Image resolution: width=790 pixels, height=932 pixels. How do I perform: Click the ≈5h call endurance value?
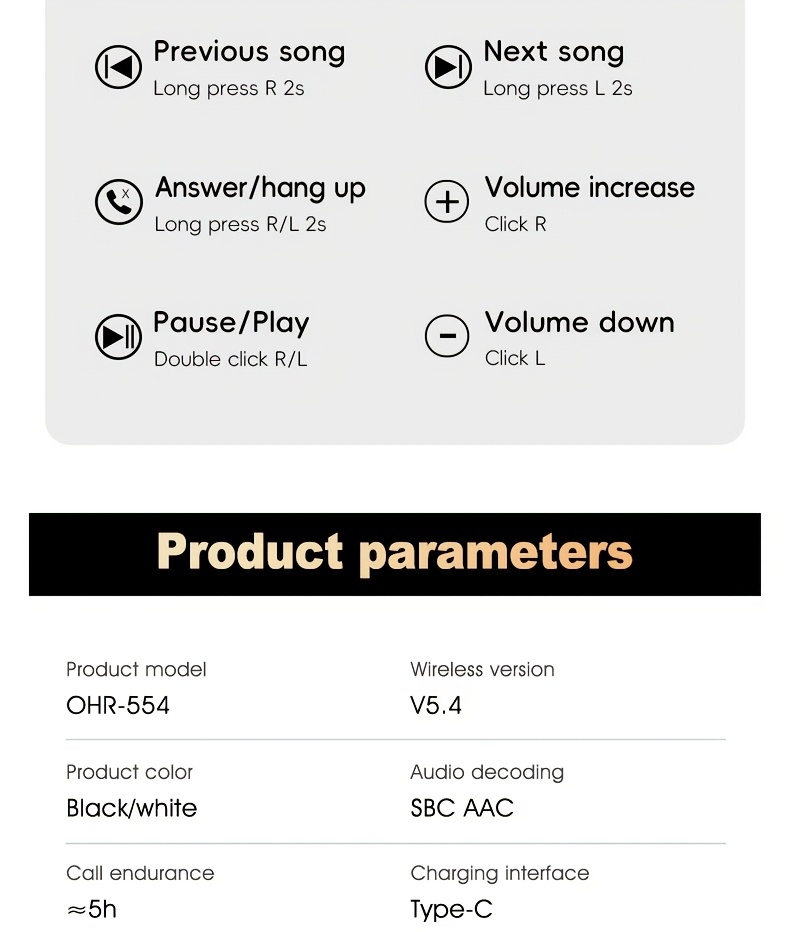[x=91, y=909]
